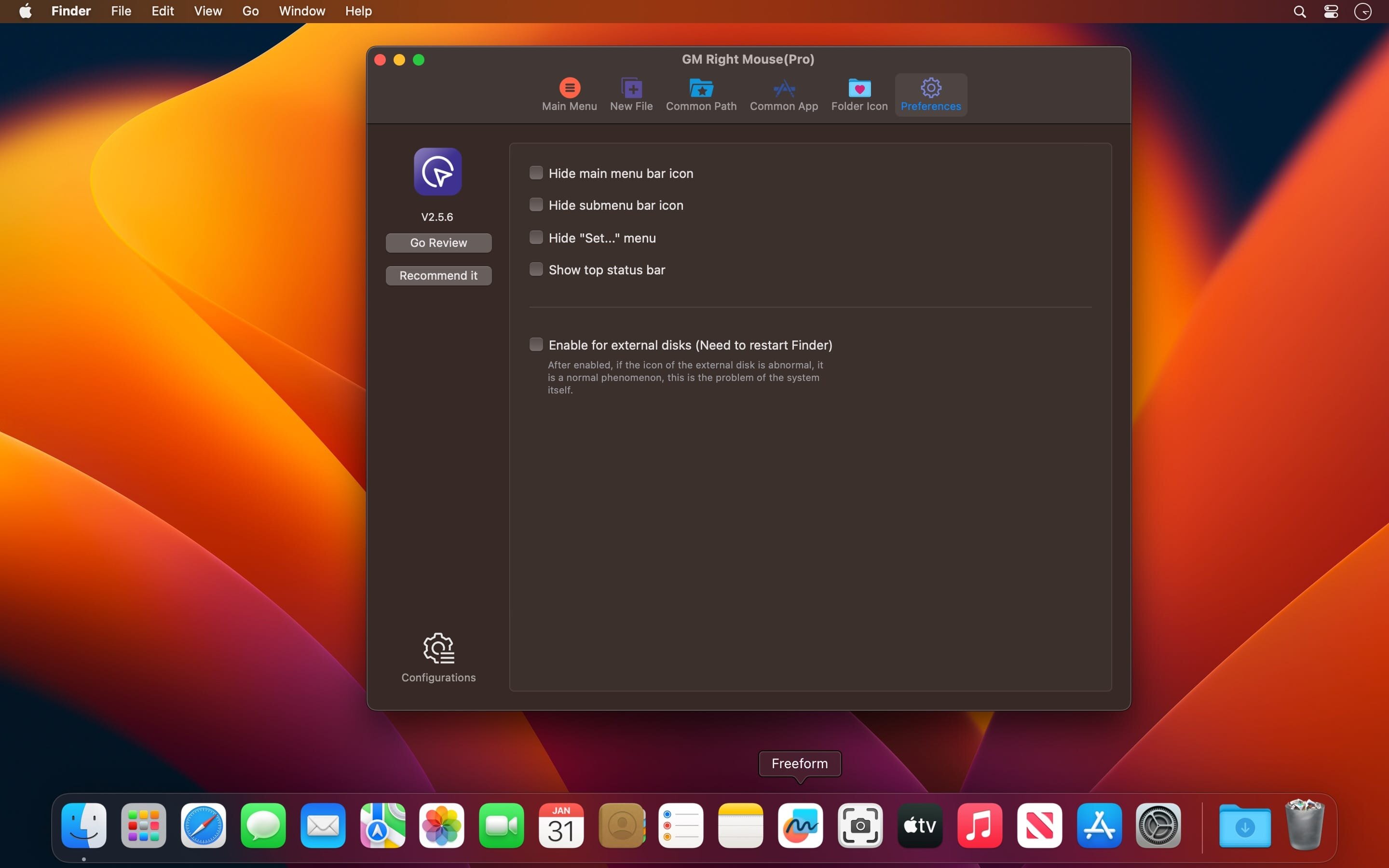
Task: Enable Show top status bar
Action: tap(536, 269)
